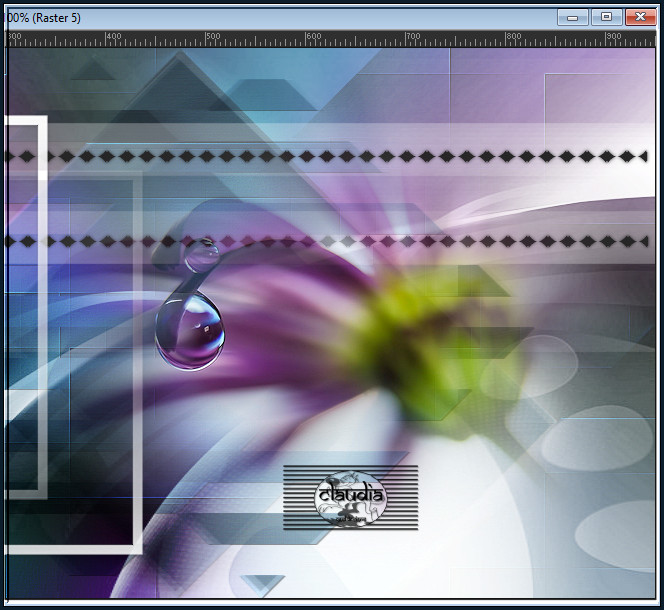Click the small water droplet above
This screenshot has height=610, width=664.
pyautogui.click(x=202, y=255)
